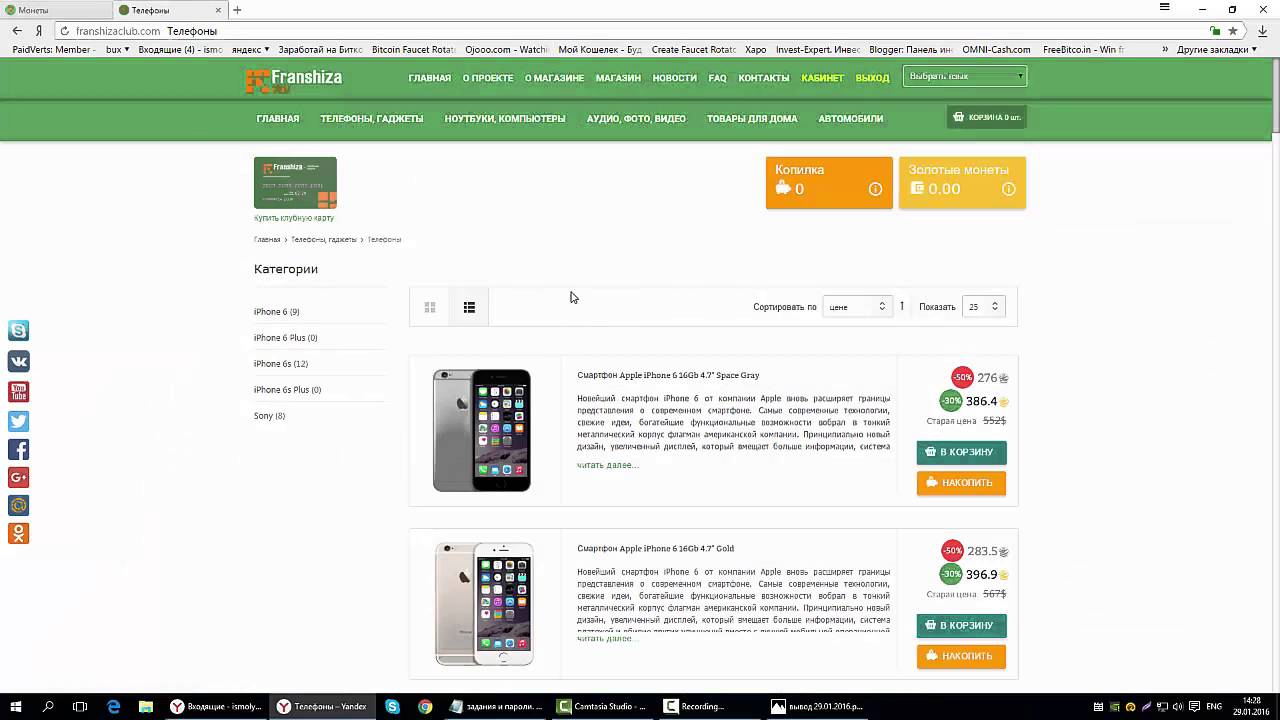
Task: Click the КОРЗИНА 0 шт. cart button
Action: tap(987, 117)
